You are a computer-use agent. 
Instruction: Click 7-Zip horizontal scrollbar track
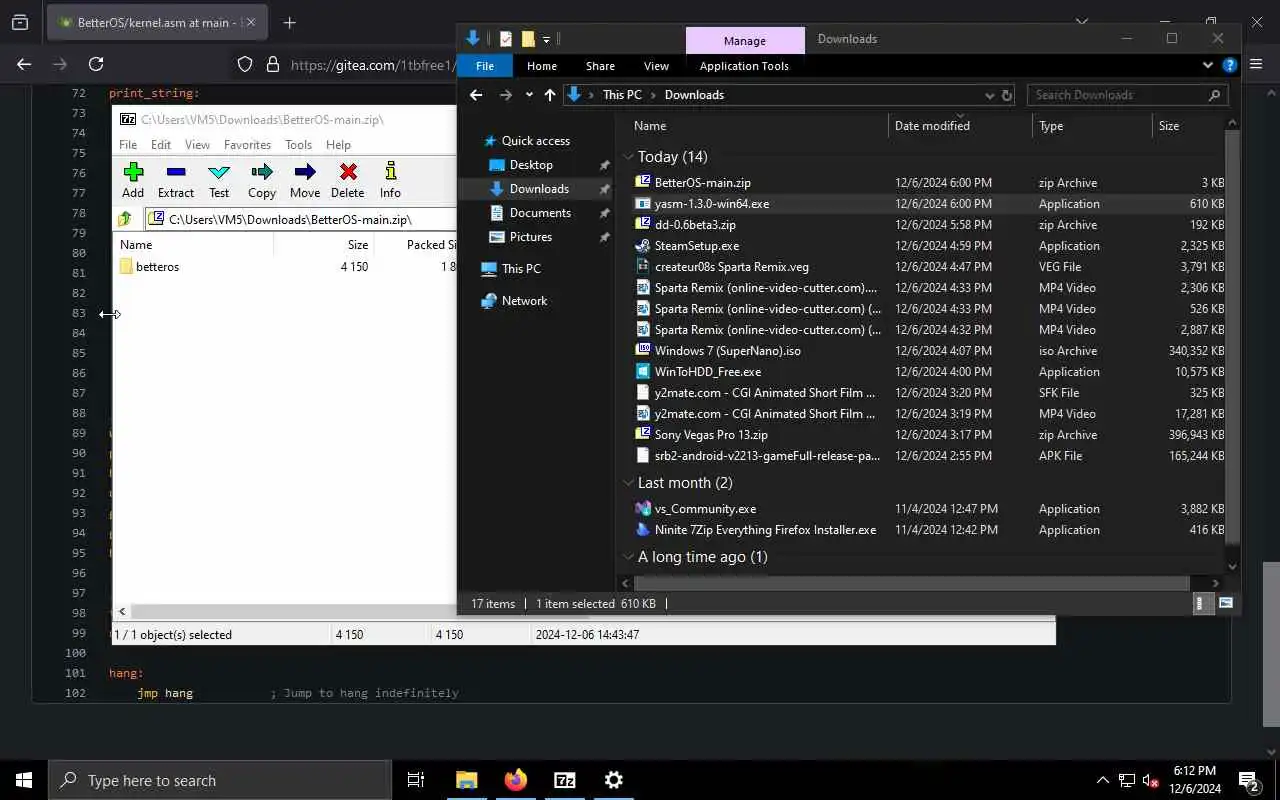(292, 611)
